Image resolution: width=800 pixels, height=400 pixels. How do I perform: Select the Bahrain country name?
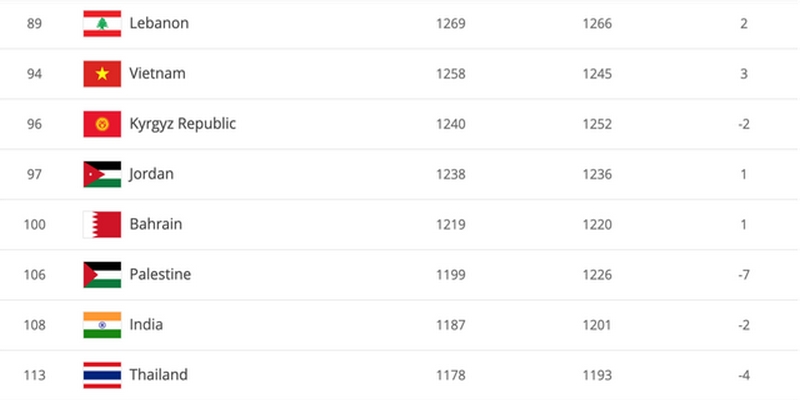coord(156,224)
